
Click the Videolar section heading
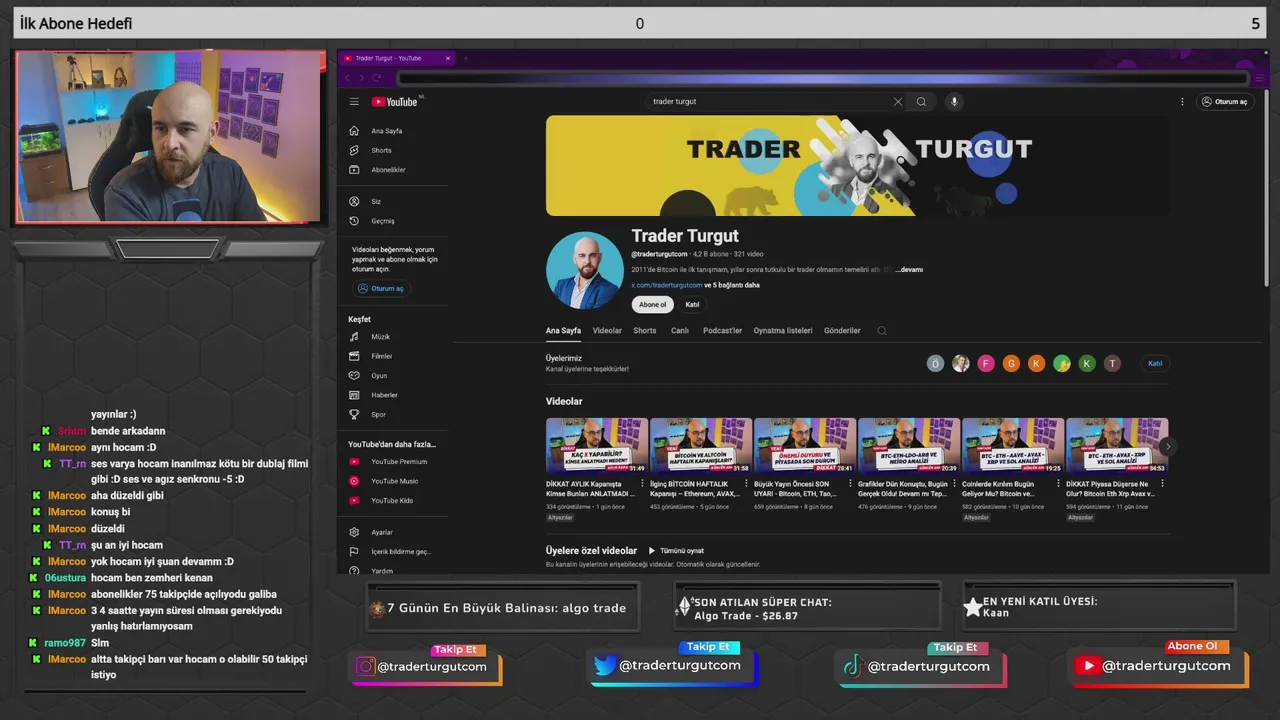pos(564,402)
